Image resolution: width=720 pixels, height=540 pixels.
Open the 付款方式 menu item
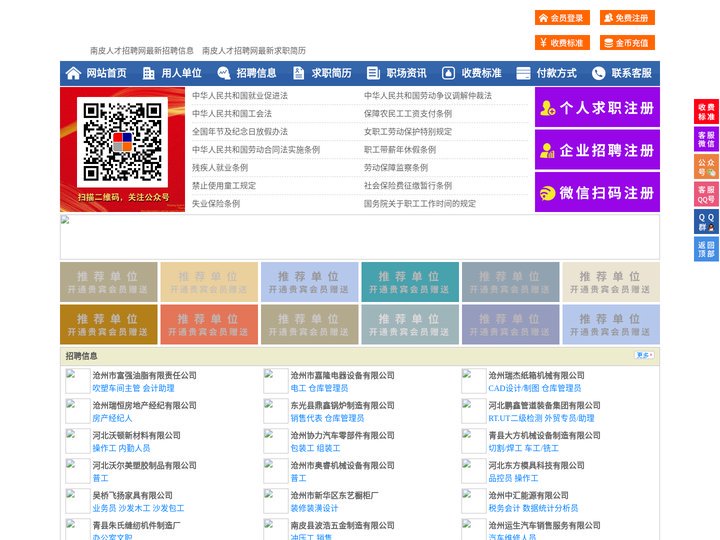(x=557, y=73)
